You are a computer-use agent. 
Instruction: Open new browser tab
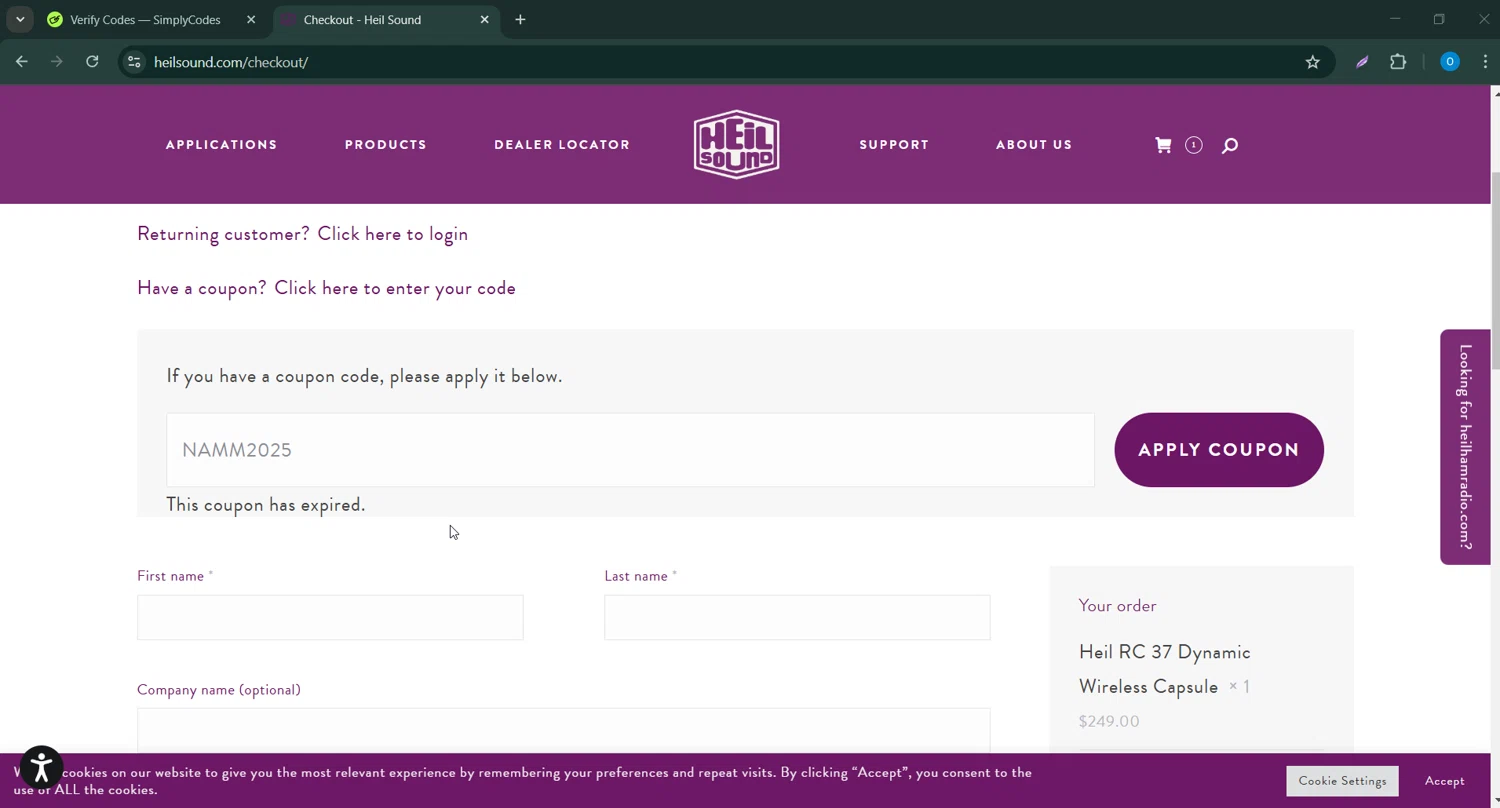click(x=520, y=20)
